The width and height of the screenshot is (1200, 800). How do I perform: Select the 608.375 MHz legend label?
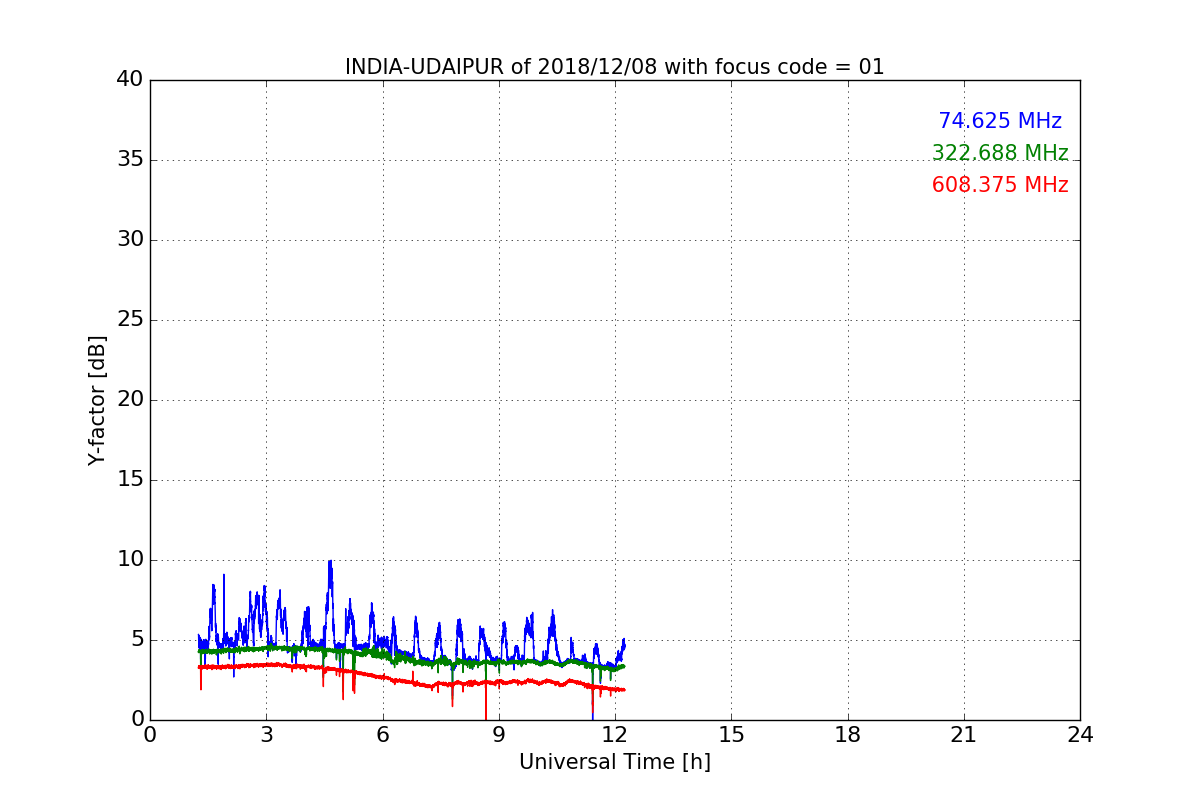[1000, 185]
